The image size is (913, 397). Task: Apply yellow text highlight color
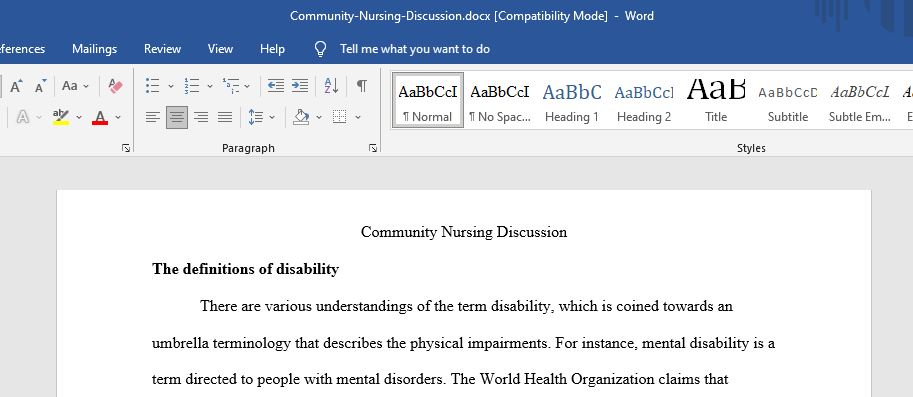coord(61,117)
